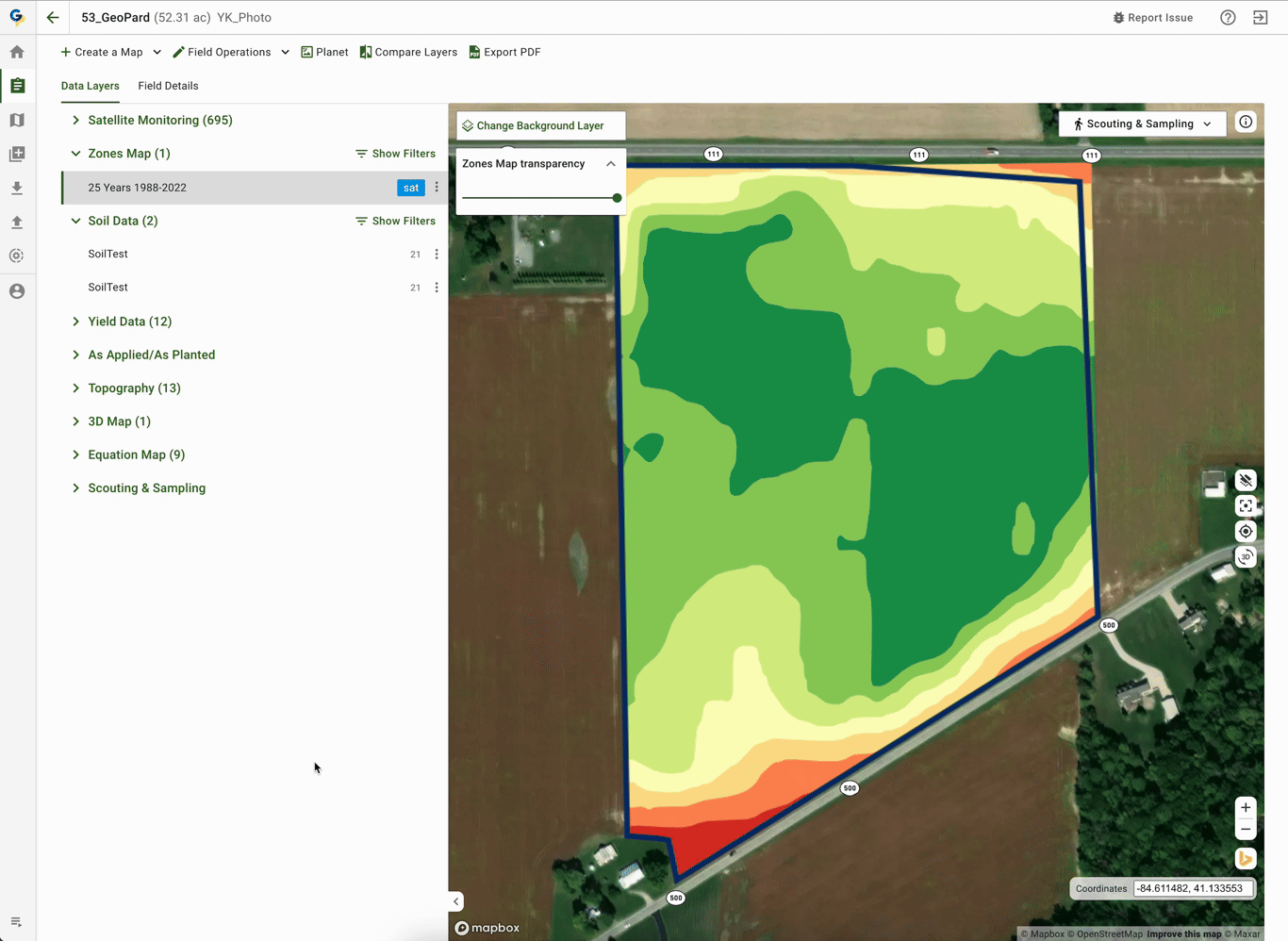
Task: Click the Zones Map transparency slider handle
Action: point(617,198)
